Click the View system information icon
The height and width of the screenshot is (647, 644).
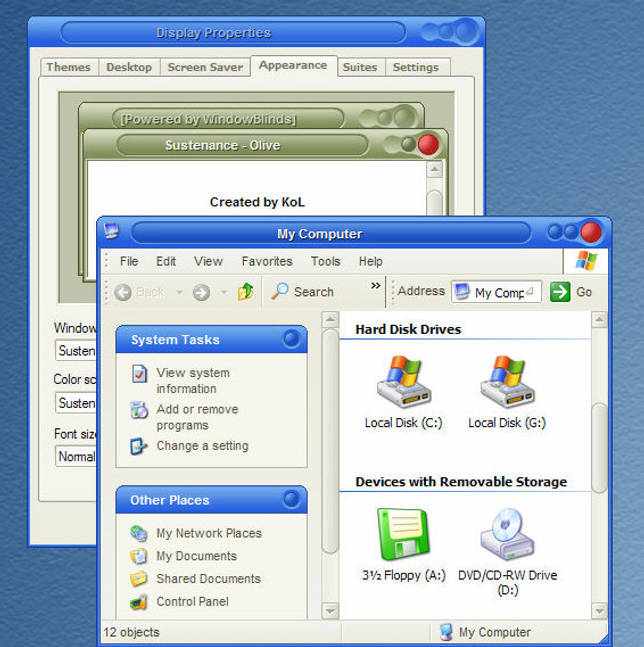point(139,374)
